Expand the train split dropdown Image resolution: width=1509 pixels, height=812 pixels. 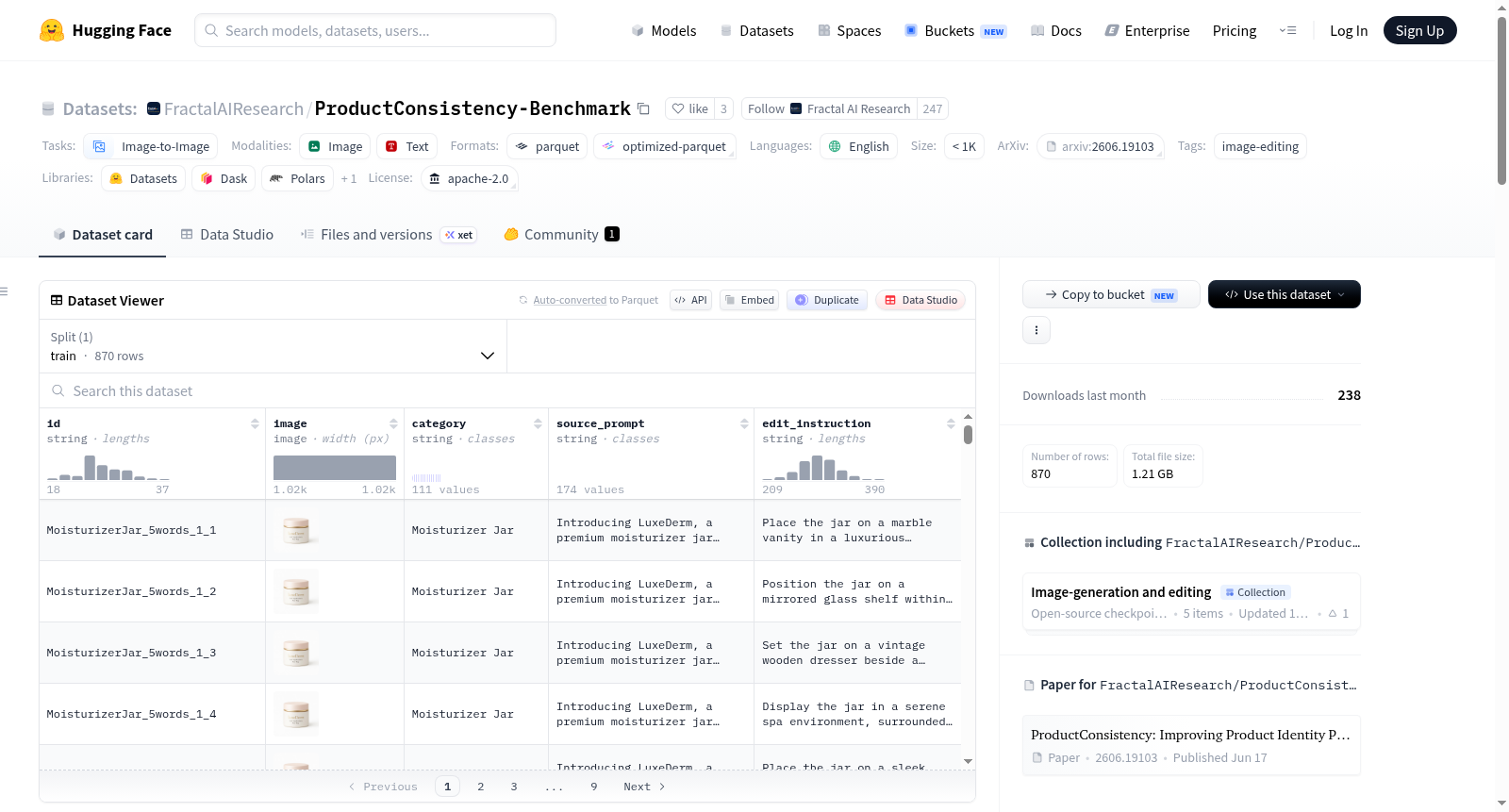[273, 346]
